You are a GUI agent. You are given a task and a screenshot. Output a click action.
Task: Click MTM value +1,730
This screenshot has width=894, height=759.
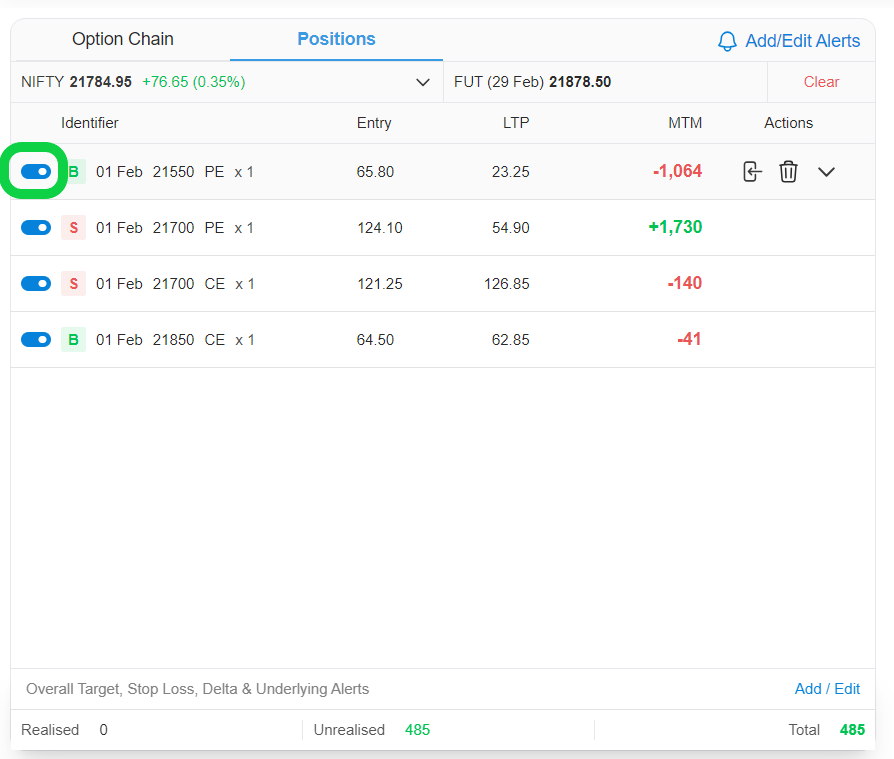(x=675, y=227)
